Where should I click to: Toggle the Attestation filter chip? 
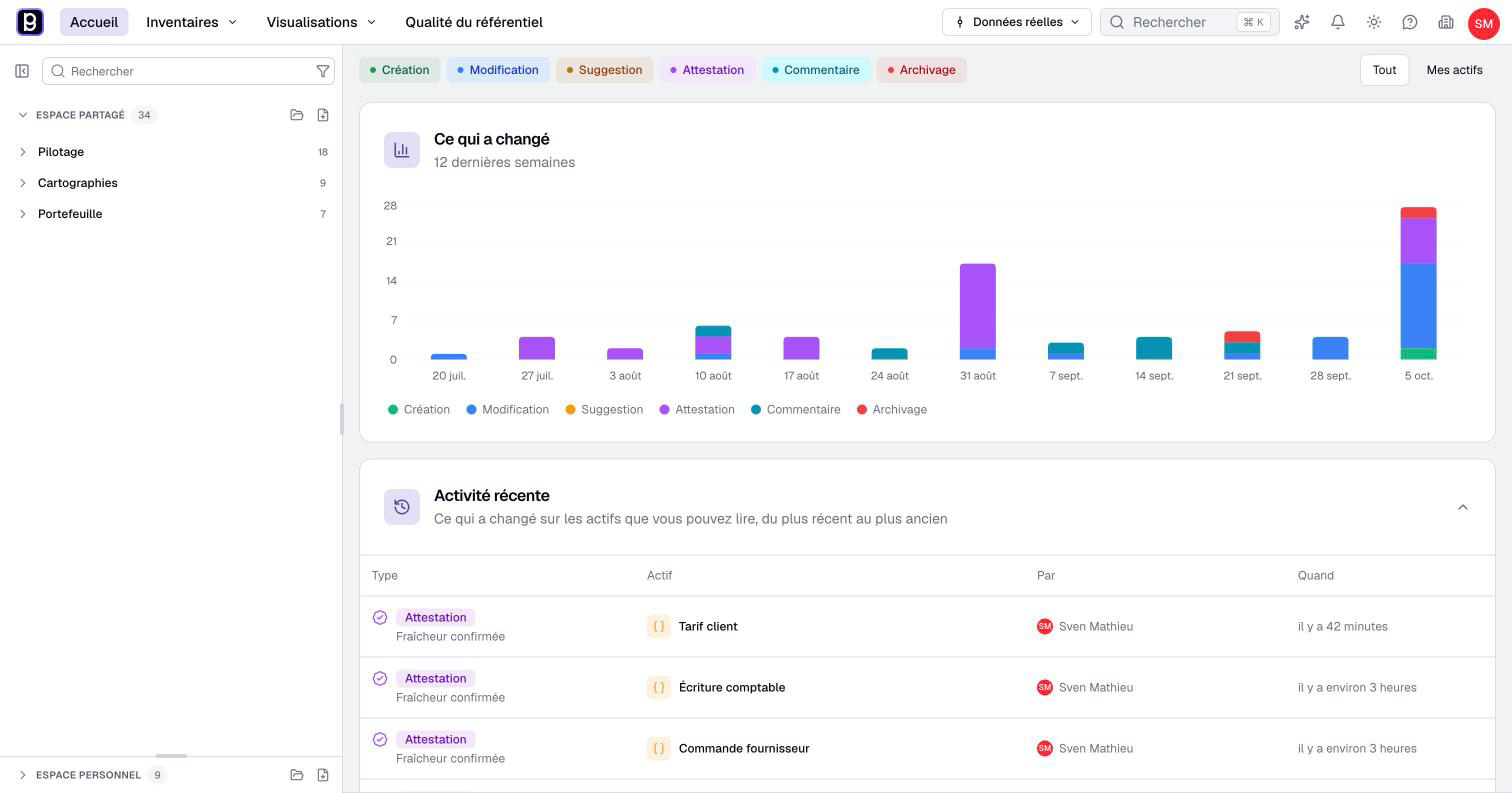[707, 70]
